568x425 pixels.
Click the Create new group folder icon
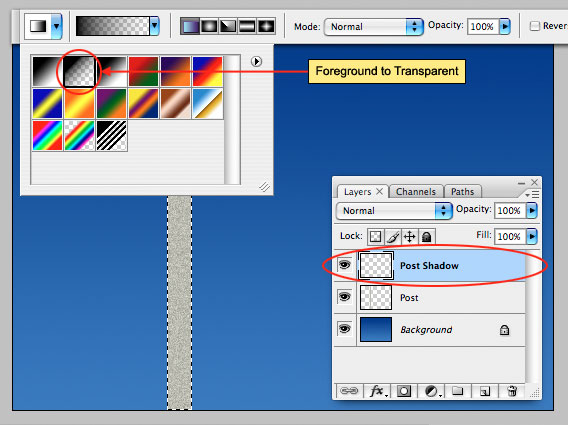click(x=458, y=391)
